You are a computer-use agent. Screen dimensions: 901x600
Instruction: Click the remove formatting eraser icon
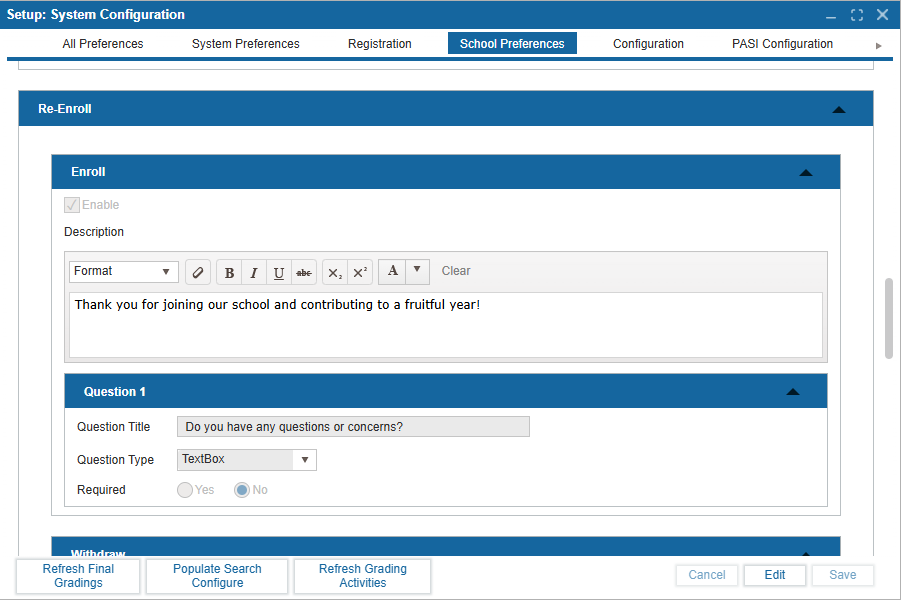(x=197, y=271)
